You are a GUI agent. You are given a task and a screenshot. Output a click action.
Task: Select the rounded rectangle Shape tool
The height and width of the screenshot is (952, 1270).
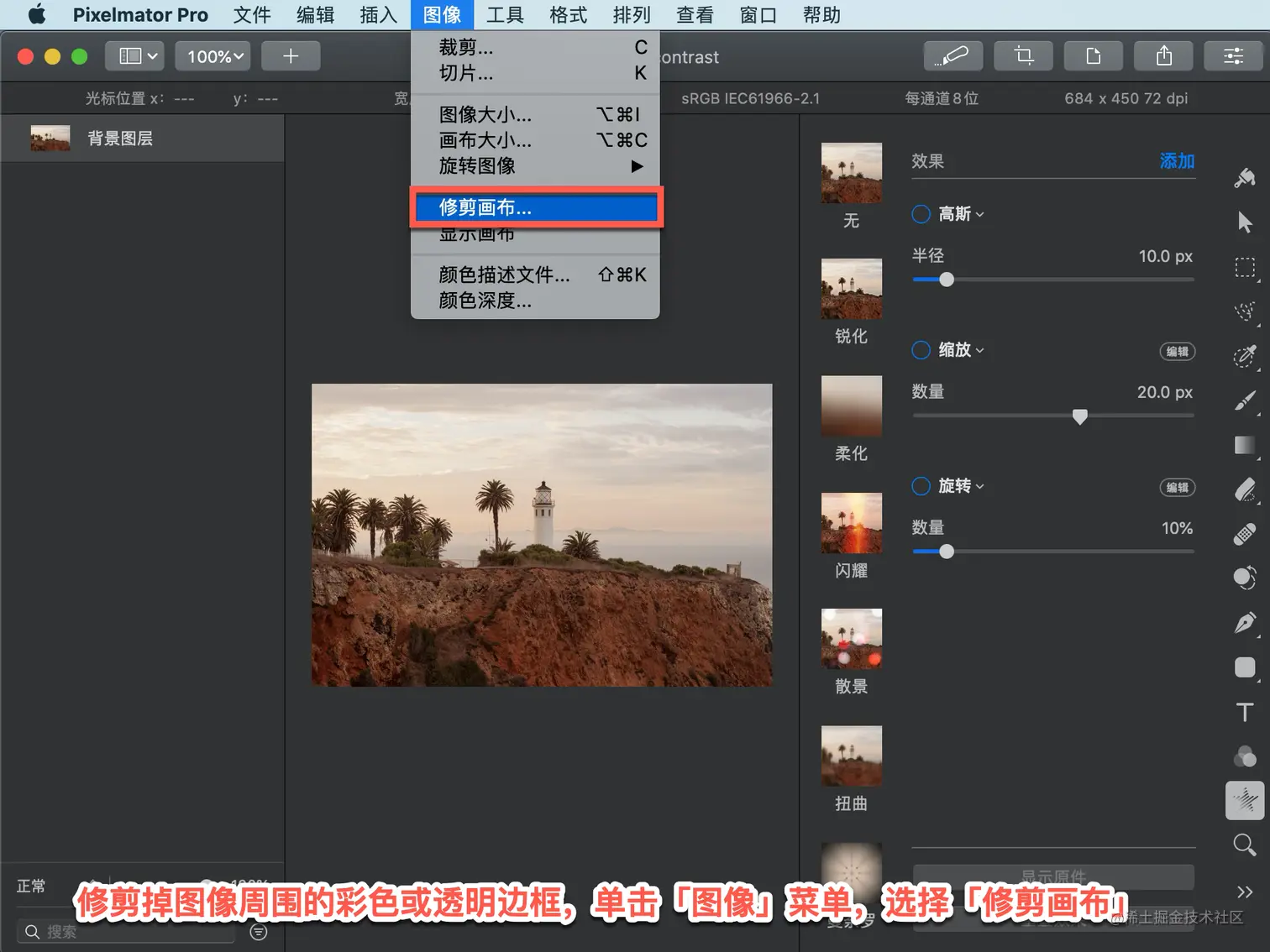point(1245,667)
